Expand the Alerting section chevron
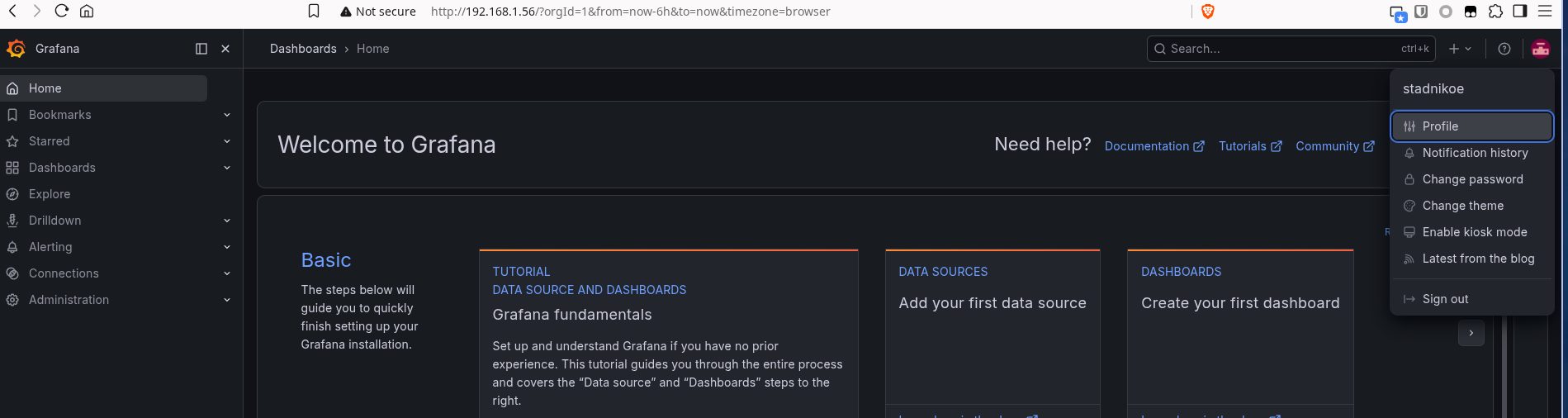 227,247
